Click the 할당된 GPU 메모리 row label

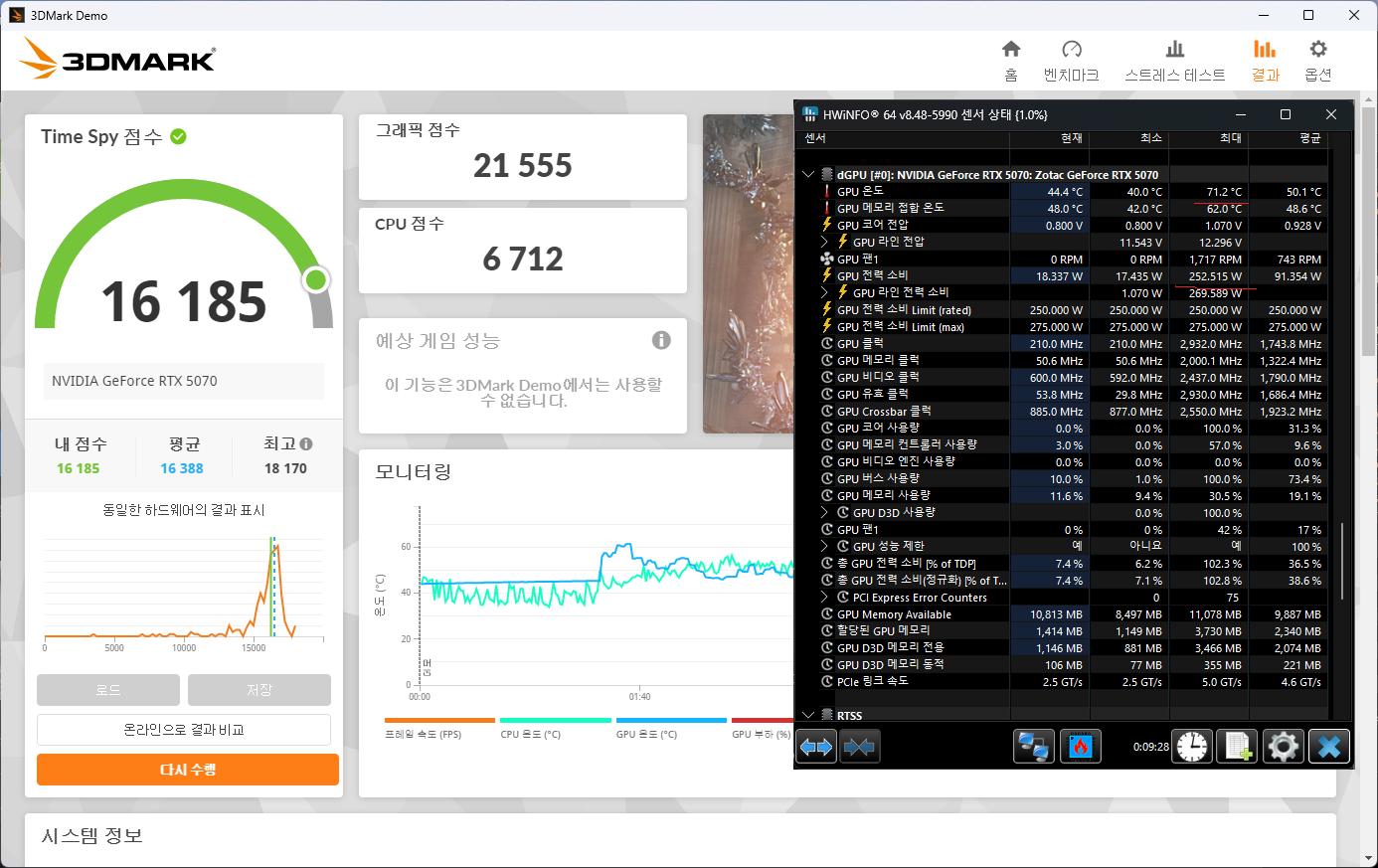tap(884, 631)
